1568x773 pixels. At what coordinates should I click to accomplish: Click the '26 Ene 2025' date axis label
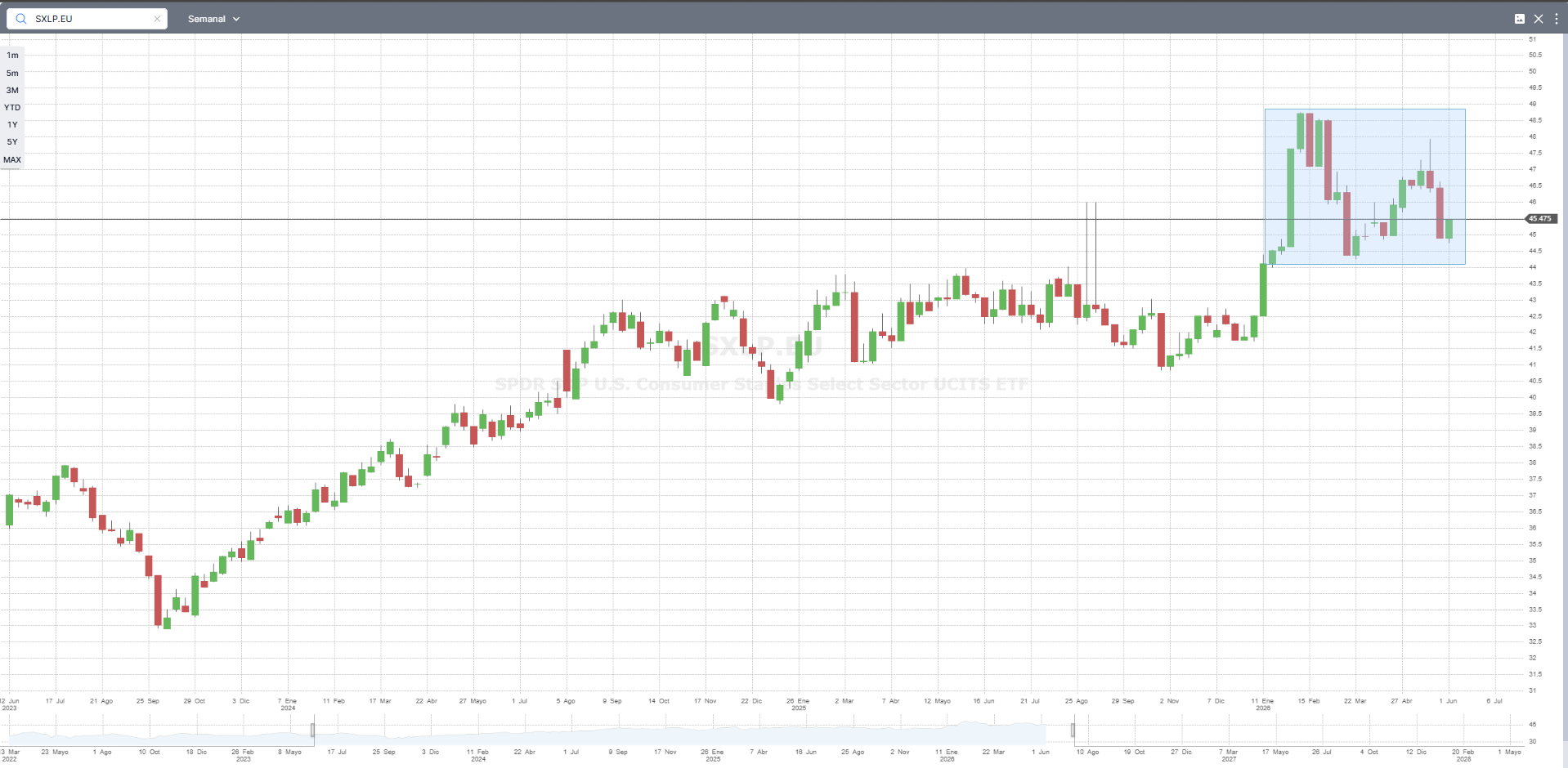click(x=799, y=704)
